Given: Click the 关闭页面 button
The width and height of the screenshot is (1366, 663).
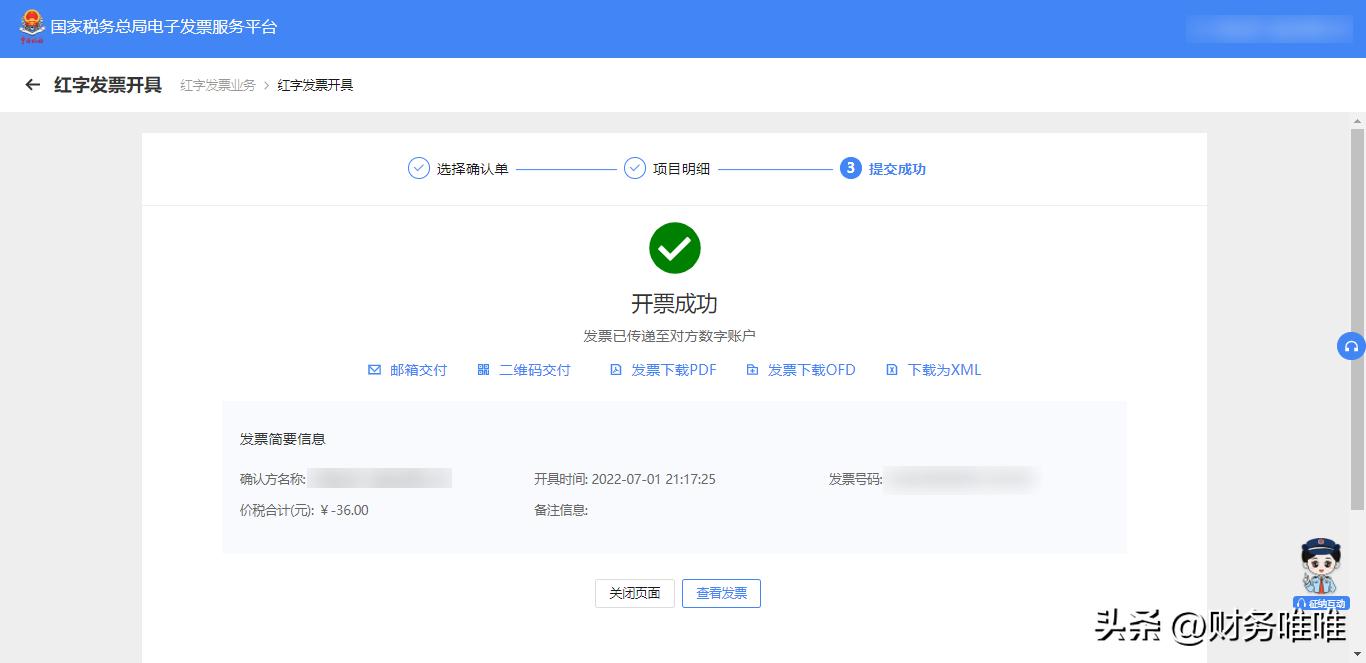Looking at the screenshot, I should (x=634, y=592).
